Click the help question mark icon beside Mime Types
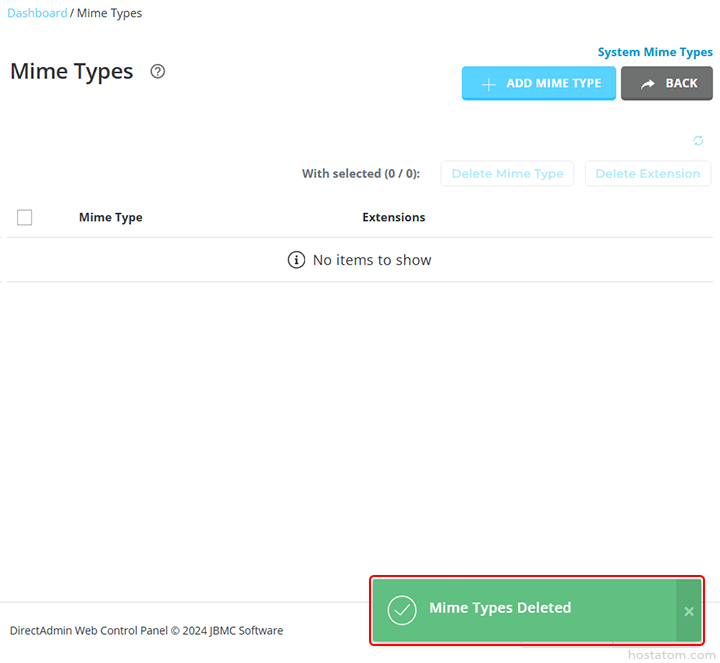 [157, 72]
